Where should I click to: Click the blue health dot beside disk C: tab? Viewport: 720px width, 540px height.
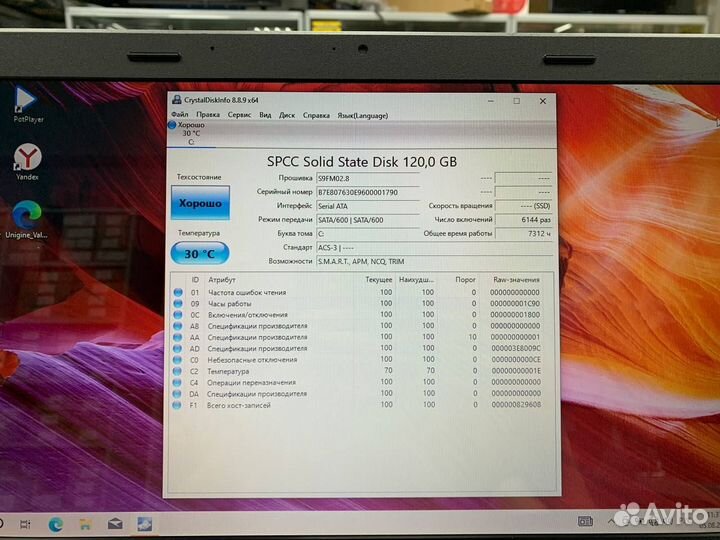172,125
